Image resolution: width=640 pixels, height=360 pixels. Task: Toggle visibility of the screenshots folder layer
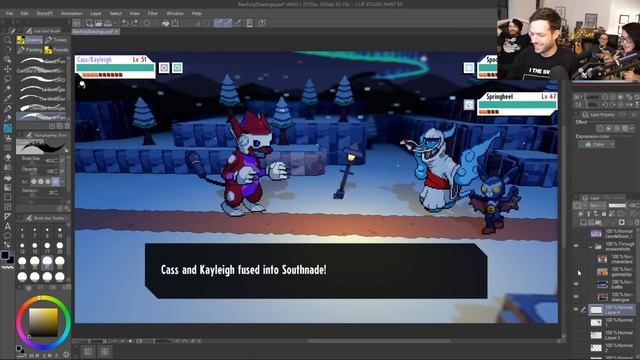click(x=576, y=246)
